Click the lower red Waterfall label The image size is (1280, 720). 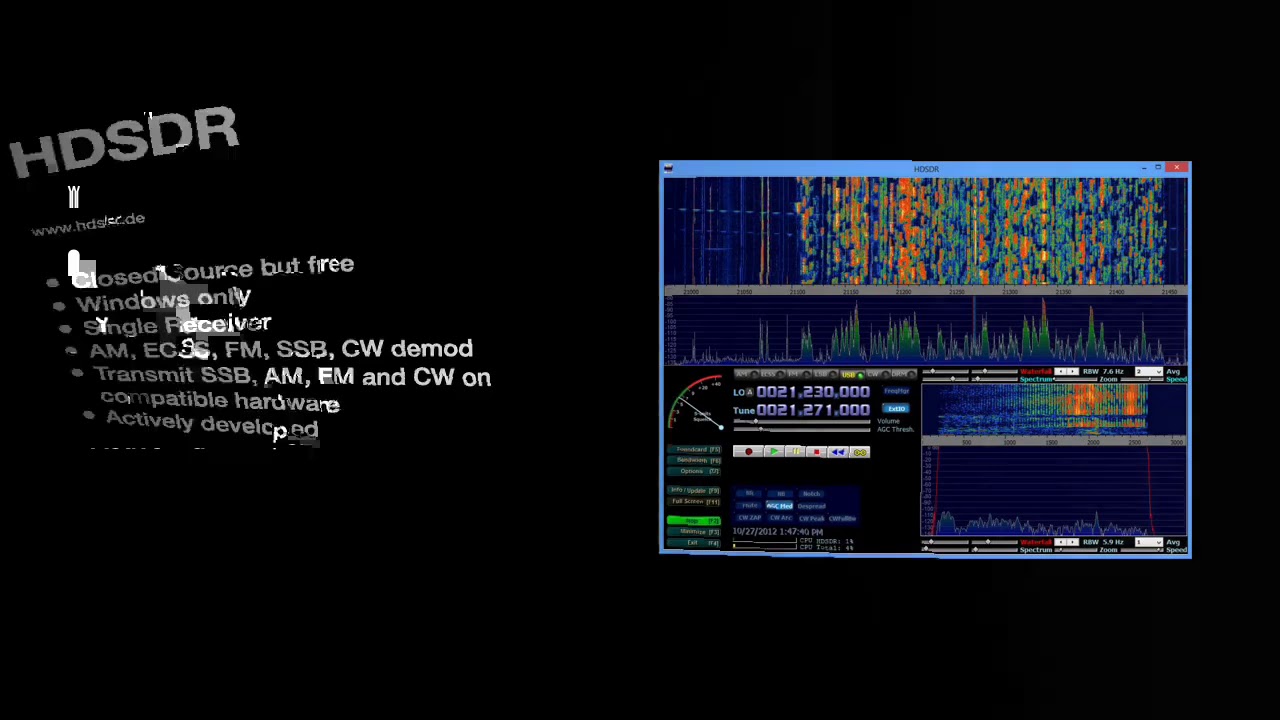pyautogui.click(x=1035, y=542)
